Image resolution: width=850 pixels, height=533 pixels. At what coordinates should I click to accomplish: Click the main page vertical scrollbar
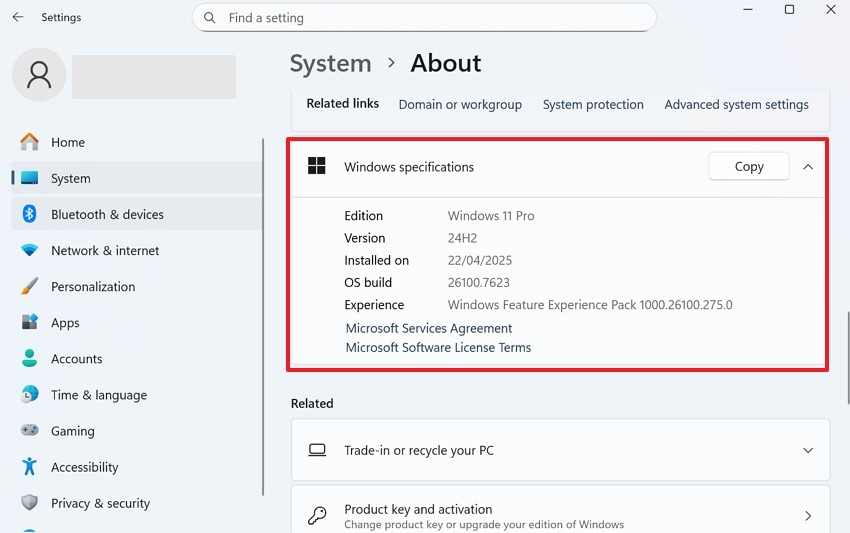[848, 358]
